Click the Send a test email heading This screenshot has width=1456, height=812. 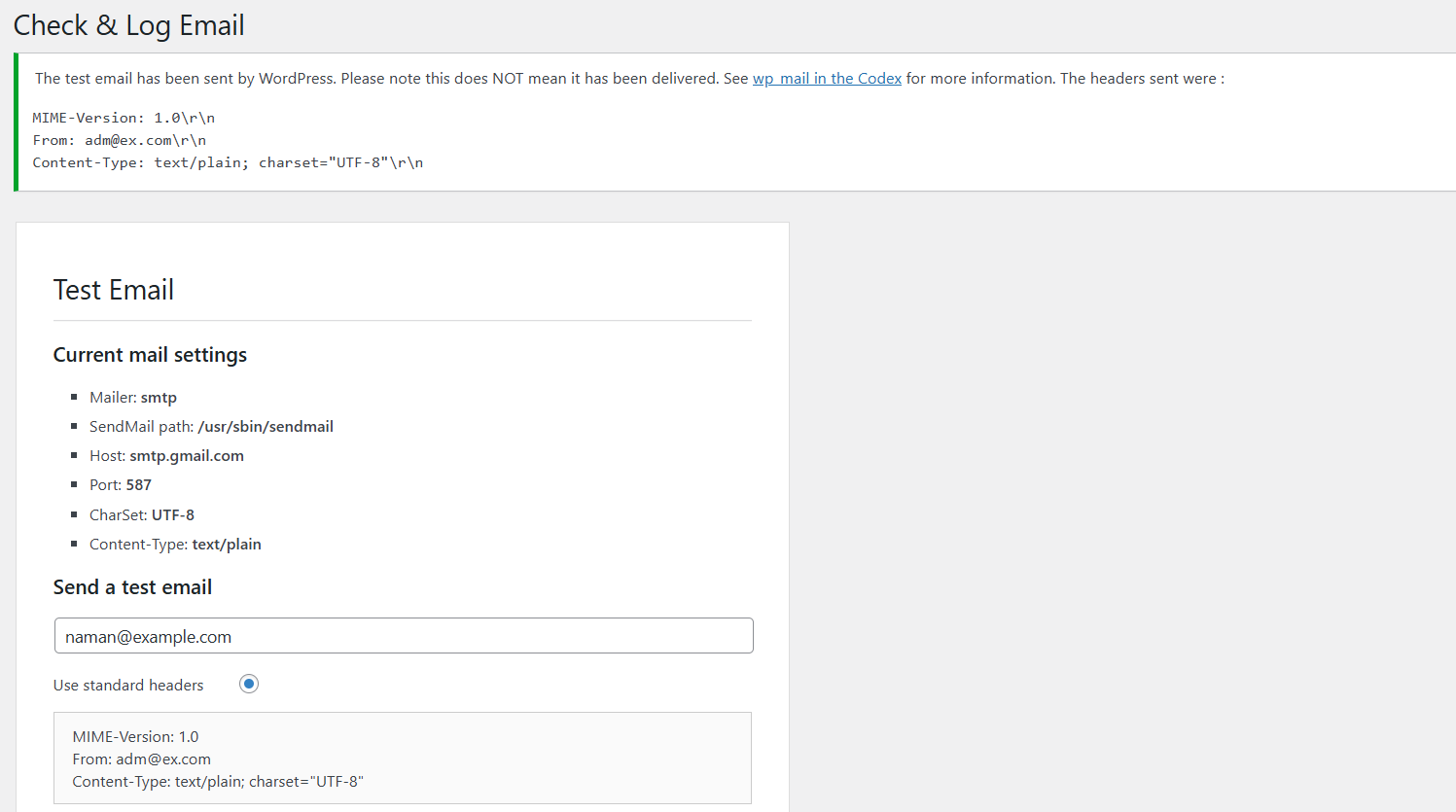pyautogui.click(x=132, y=587)
